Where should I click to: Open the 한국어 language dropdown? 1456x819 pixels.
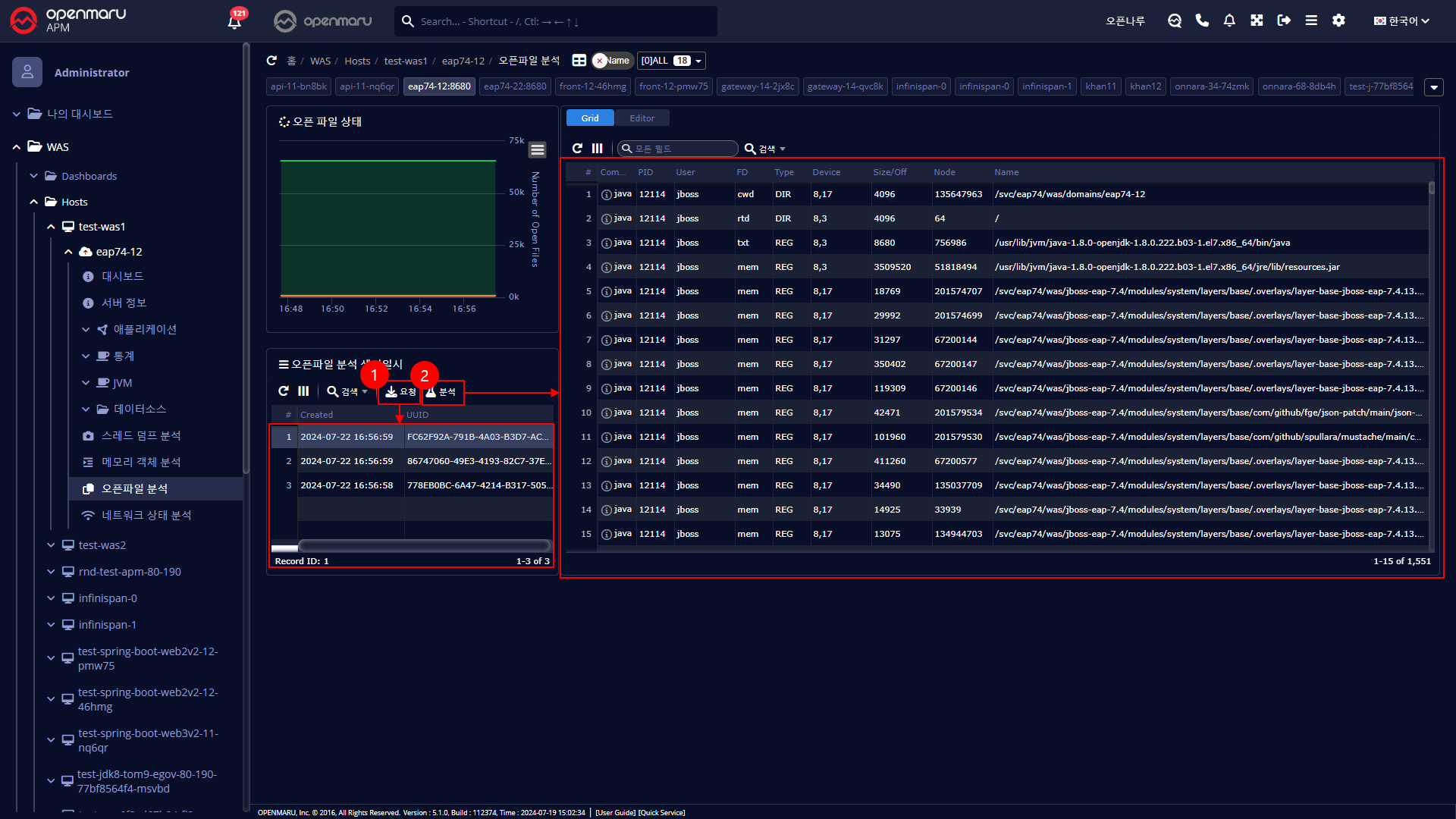[x=1401, y=21]
